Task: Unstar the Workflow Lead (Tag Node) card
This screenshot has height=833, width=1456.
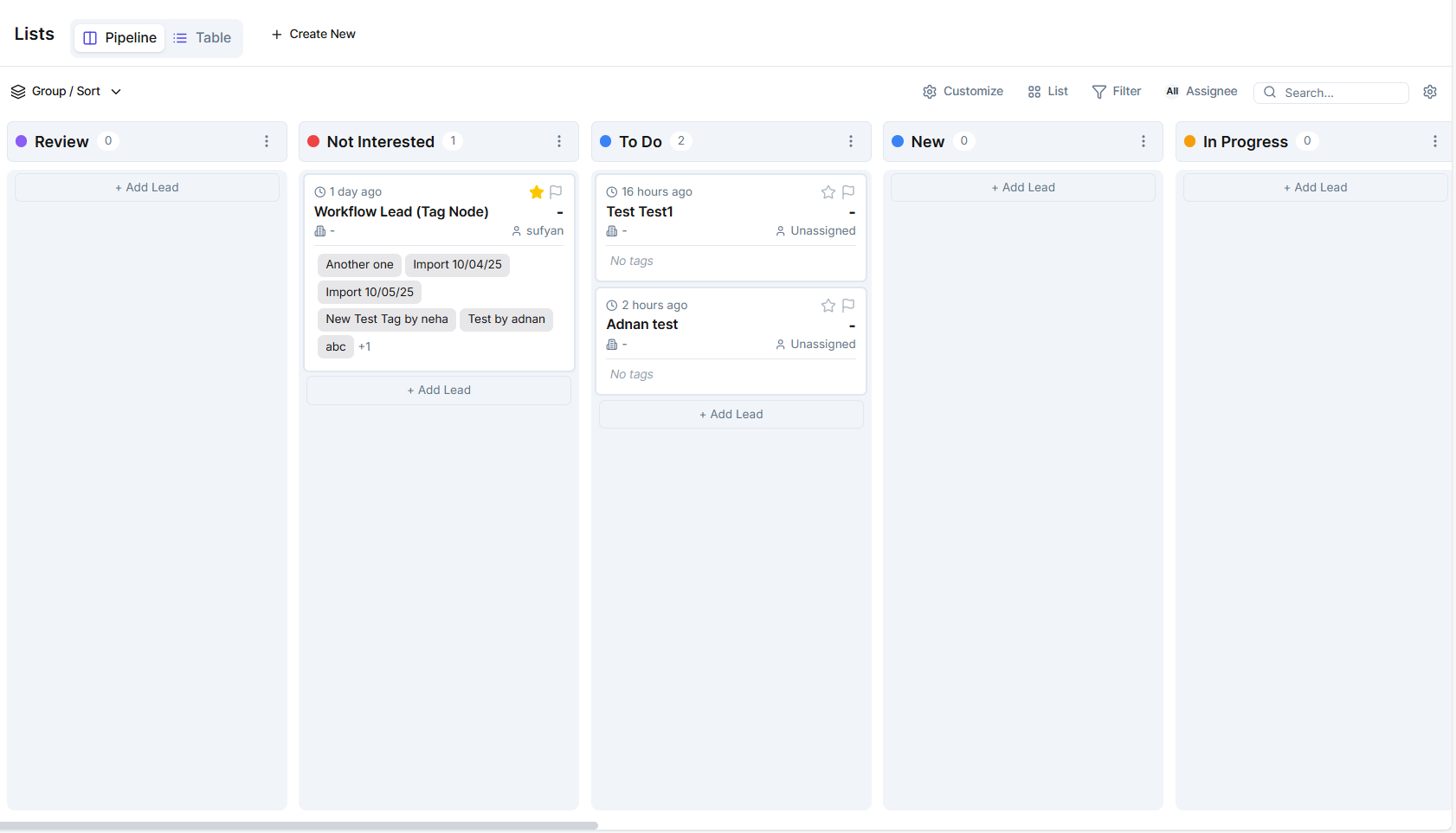Action: click(x=537, y=192)
